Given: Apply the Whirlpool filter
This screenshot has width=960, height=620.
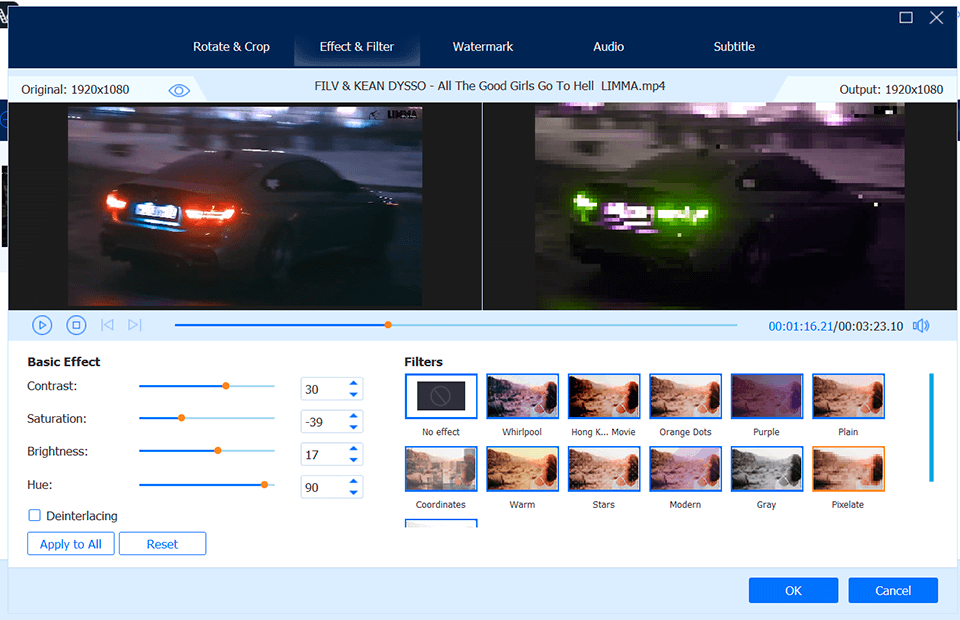Looking at the screenshot, I should tap(522, 396).
